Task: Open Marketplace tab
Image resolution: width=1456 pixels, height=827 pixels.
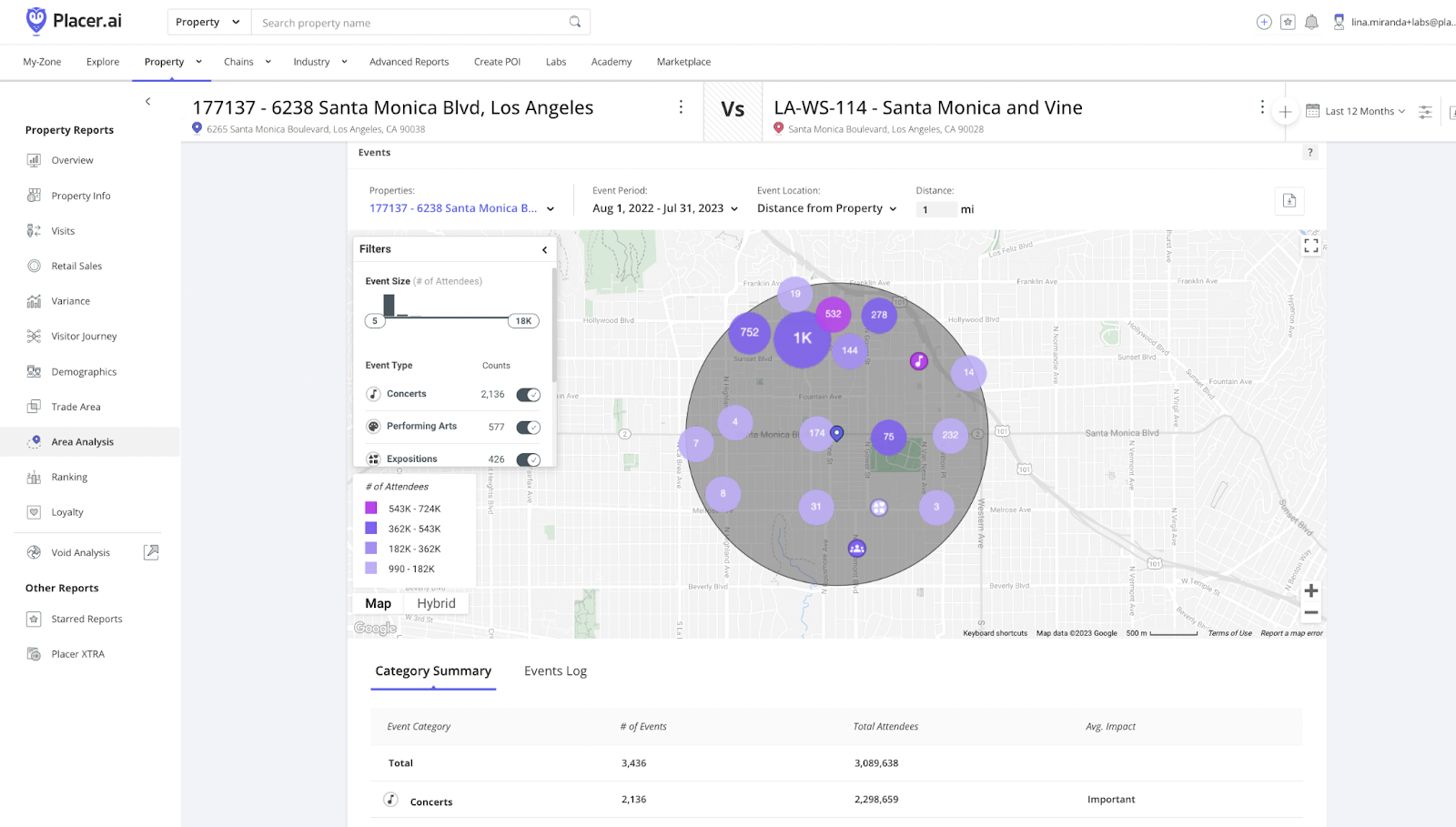Action: [683, 62]
